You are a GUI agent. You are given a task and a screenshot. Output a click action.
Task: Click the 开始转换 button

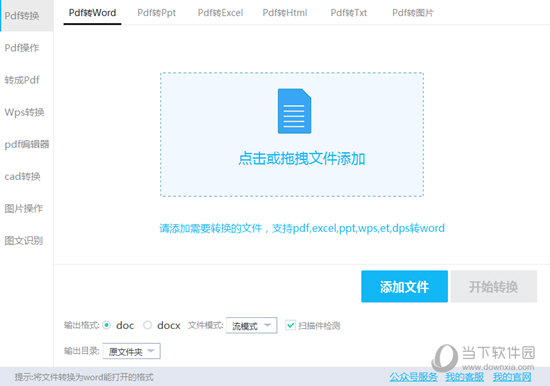coord(494,286)
